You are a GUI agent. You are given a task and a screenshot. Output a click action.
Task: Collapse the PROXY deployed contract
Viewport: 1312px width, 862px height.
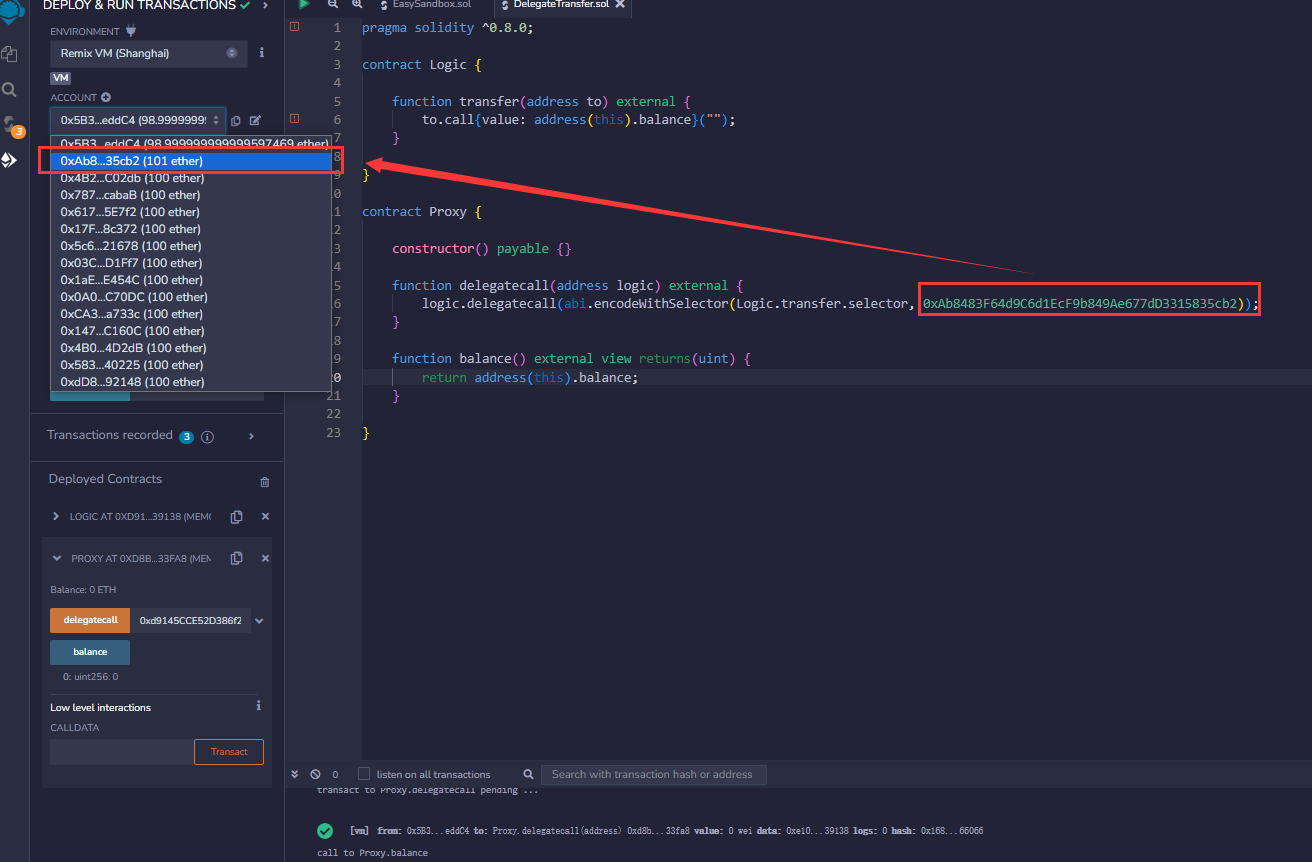(x=56, y=558)
